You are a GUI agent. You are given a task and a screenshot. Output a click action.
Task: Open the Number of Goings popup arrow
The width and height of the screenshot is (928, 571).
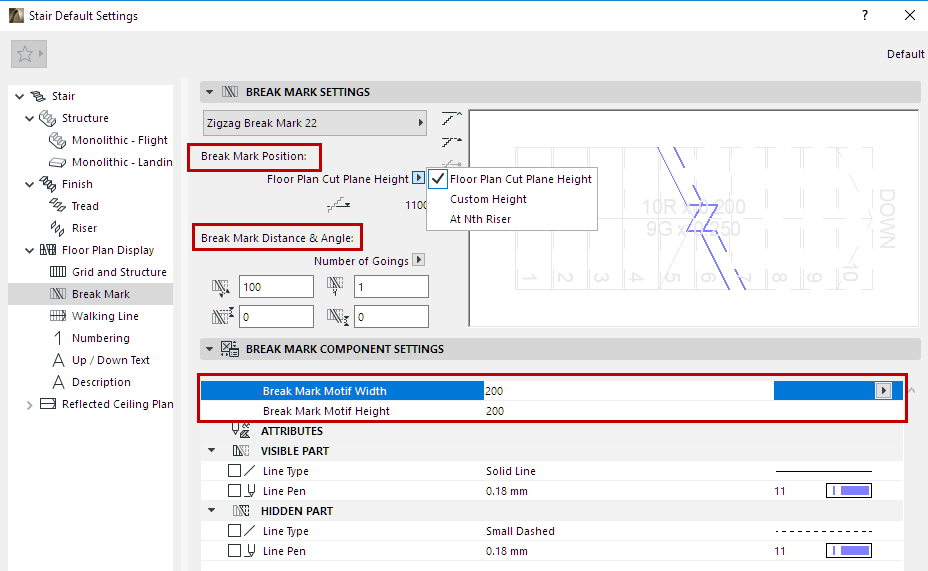[x=418, y=260]
